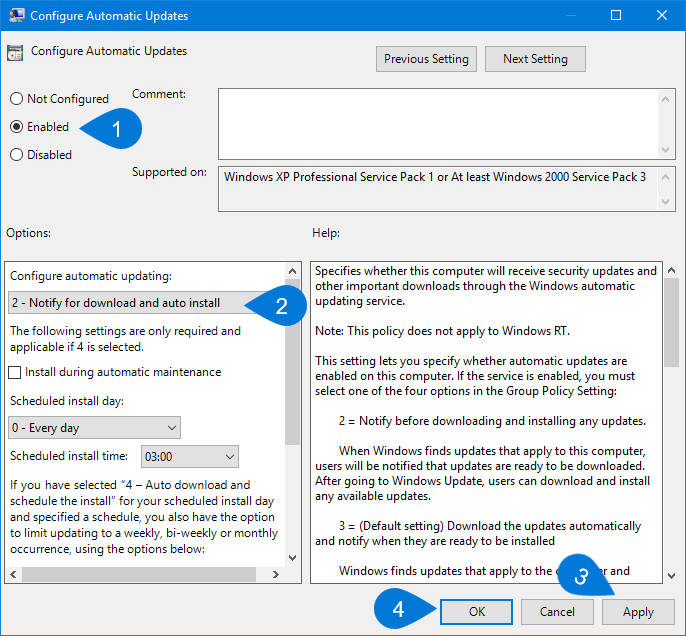Image resolution: width=686 pixels, height=636 pixels.
Task: Click the 'Help:' heading label
Action: (326, 233)
